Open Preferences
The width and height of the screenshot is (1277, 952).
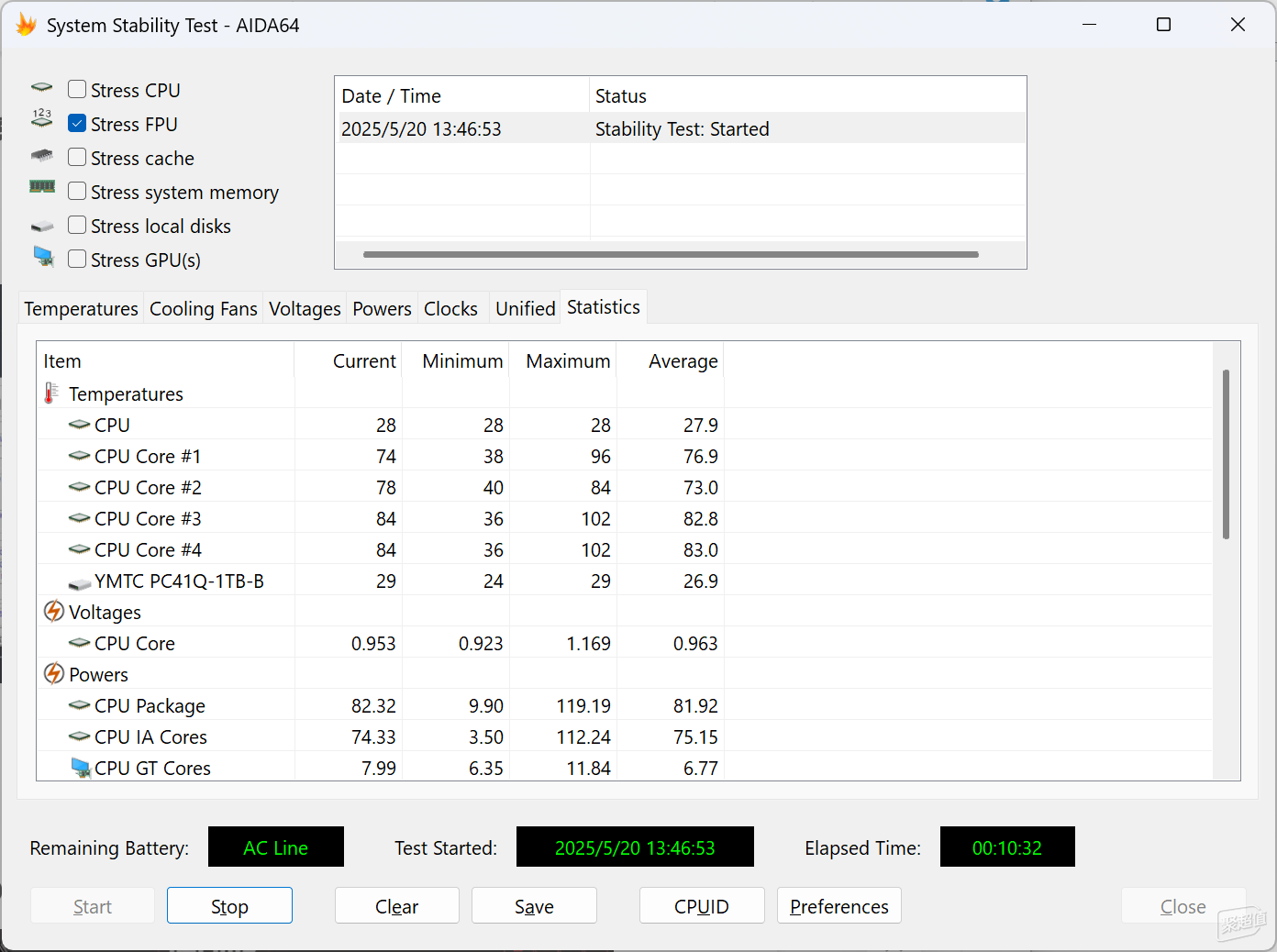pos(839,906)
